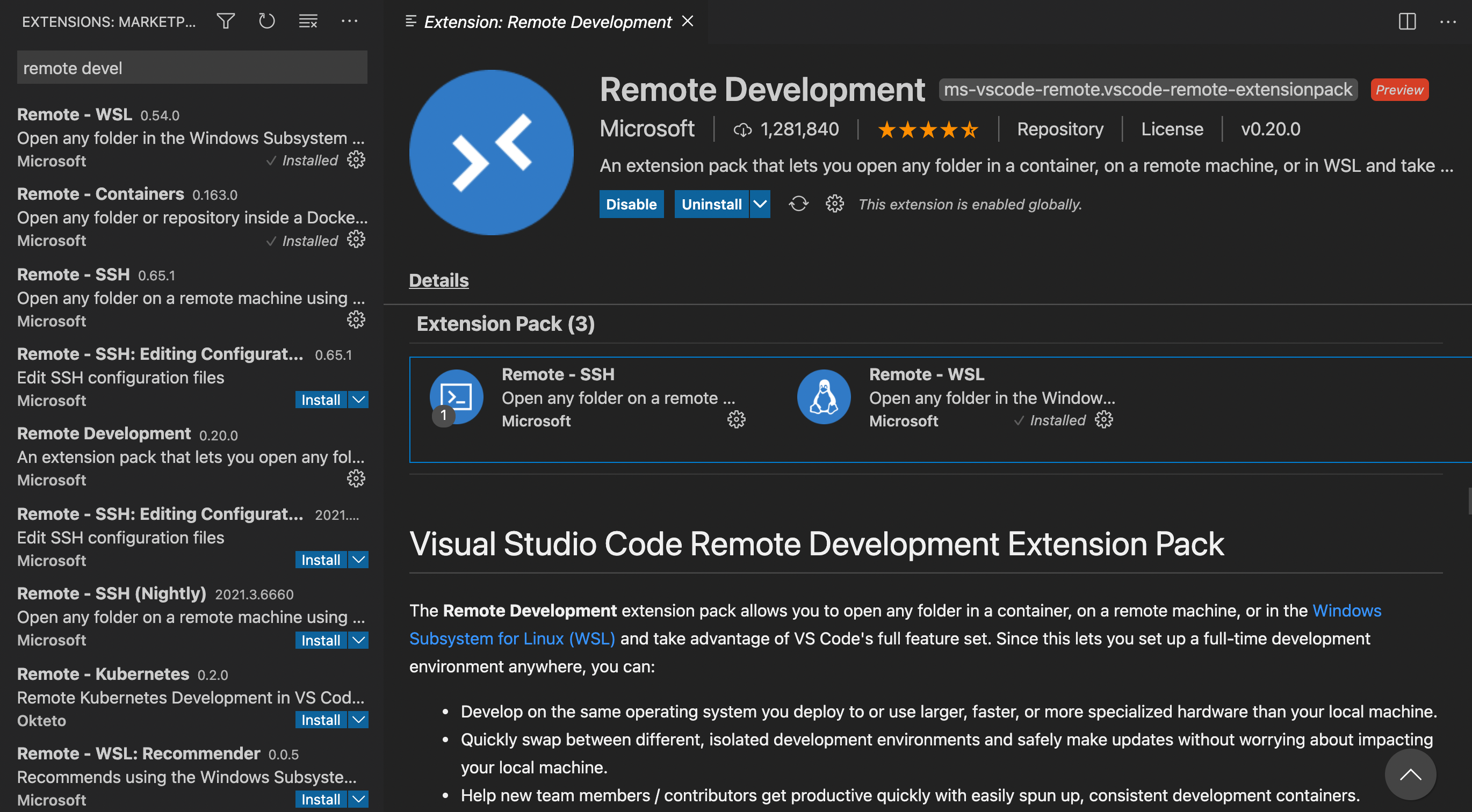Refresh the extensions list
Image resolution: width=1472 pixels, height=812 pixels.
267,21
